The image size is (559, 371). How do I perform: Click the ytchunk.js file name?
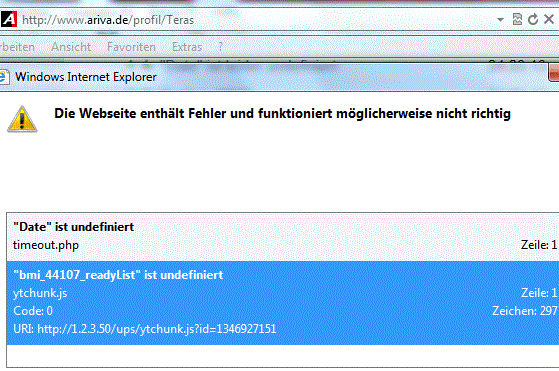[40, 293]
